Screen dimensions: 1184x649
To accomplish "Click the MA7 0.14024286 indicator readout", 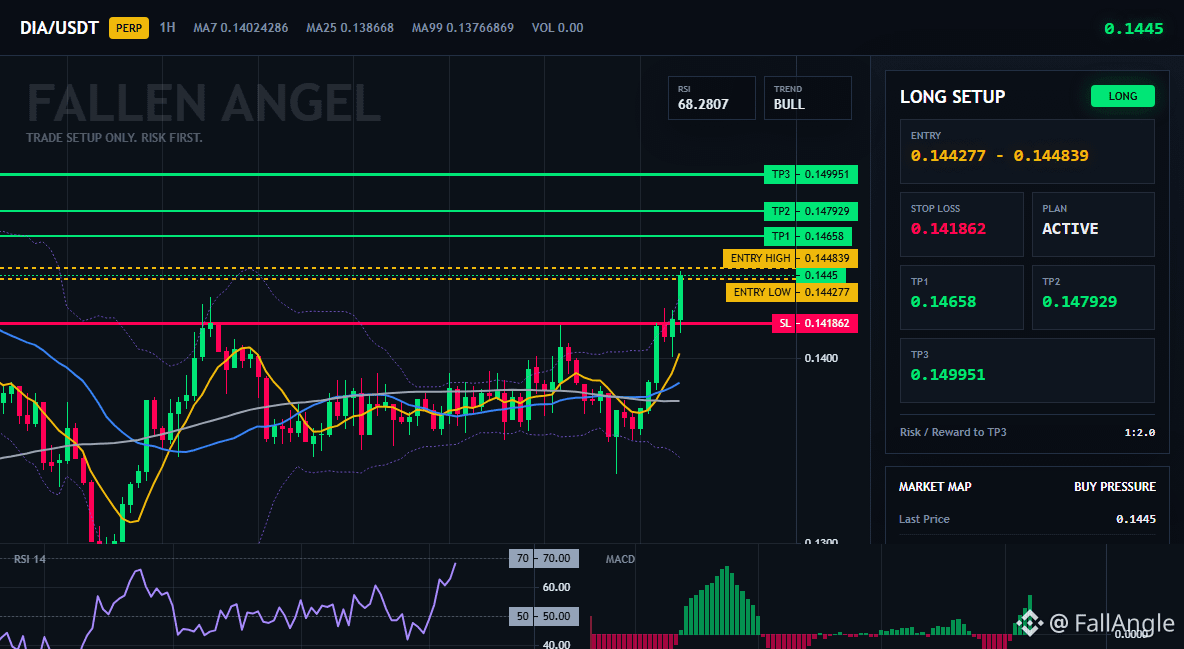I will click(240, 28).
